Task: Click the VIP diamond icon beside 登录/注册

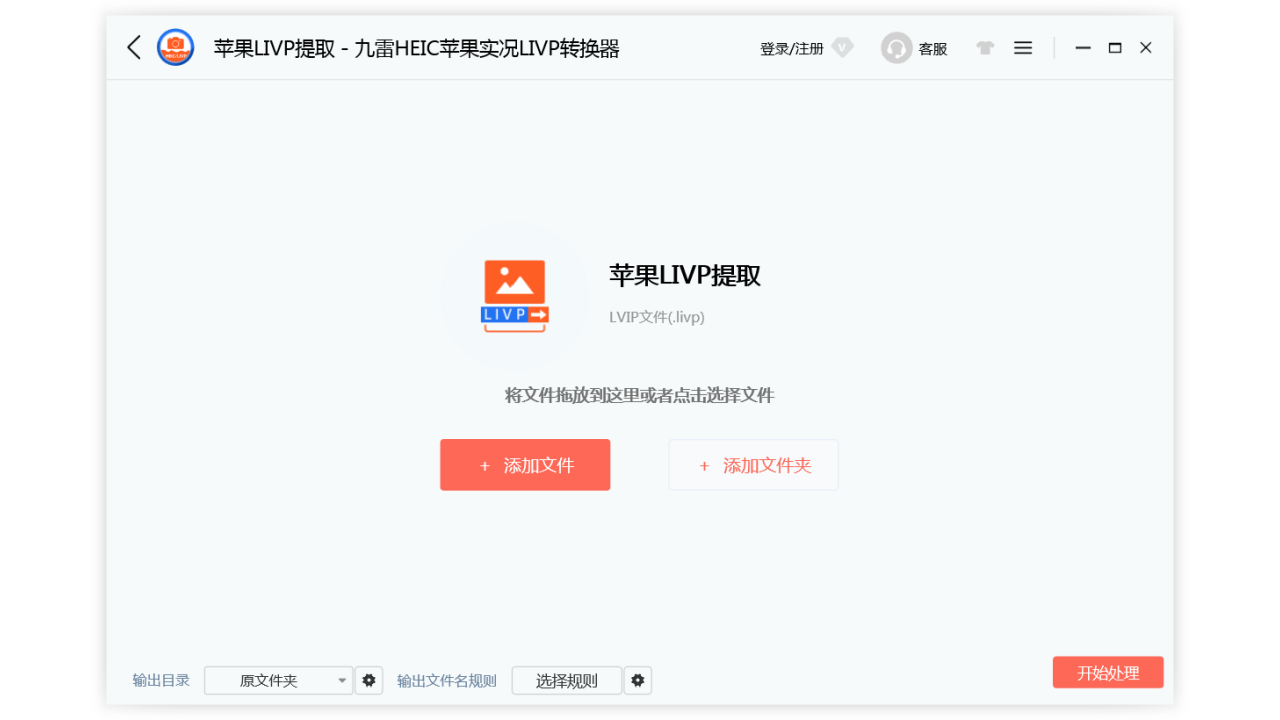Action: point(842,47)
